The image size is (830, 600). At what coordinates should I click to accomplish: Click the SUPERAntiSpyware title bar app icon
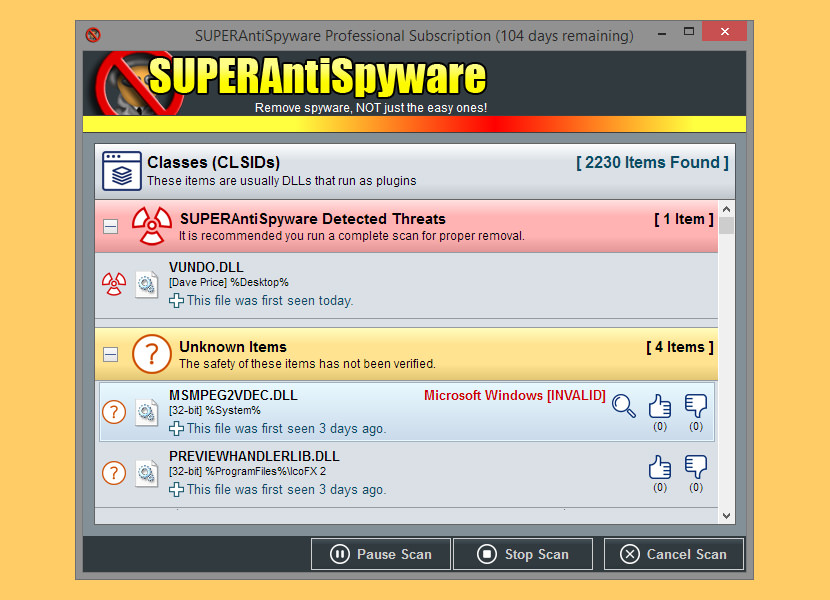93,35
